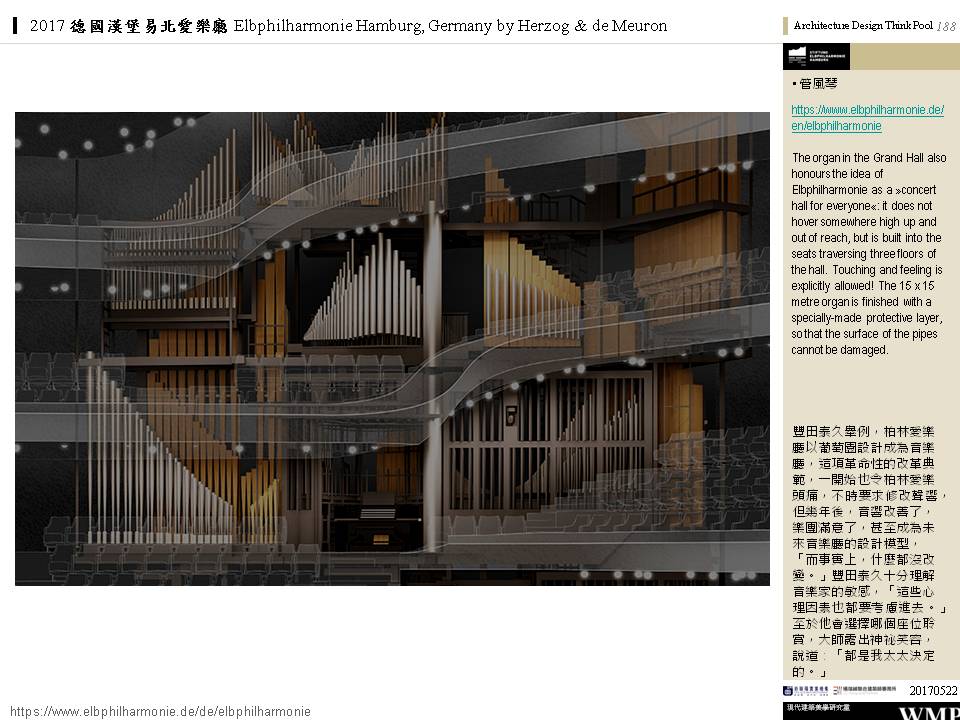Click the black vertical bar before the slide title
960x720 pixels.
click(x=16, y=25)
